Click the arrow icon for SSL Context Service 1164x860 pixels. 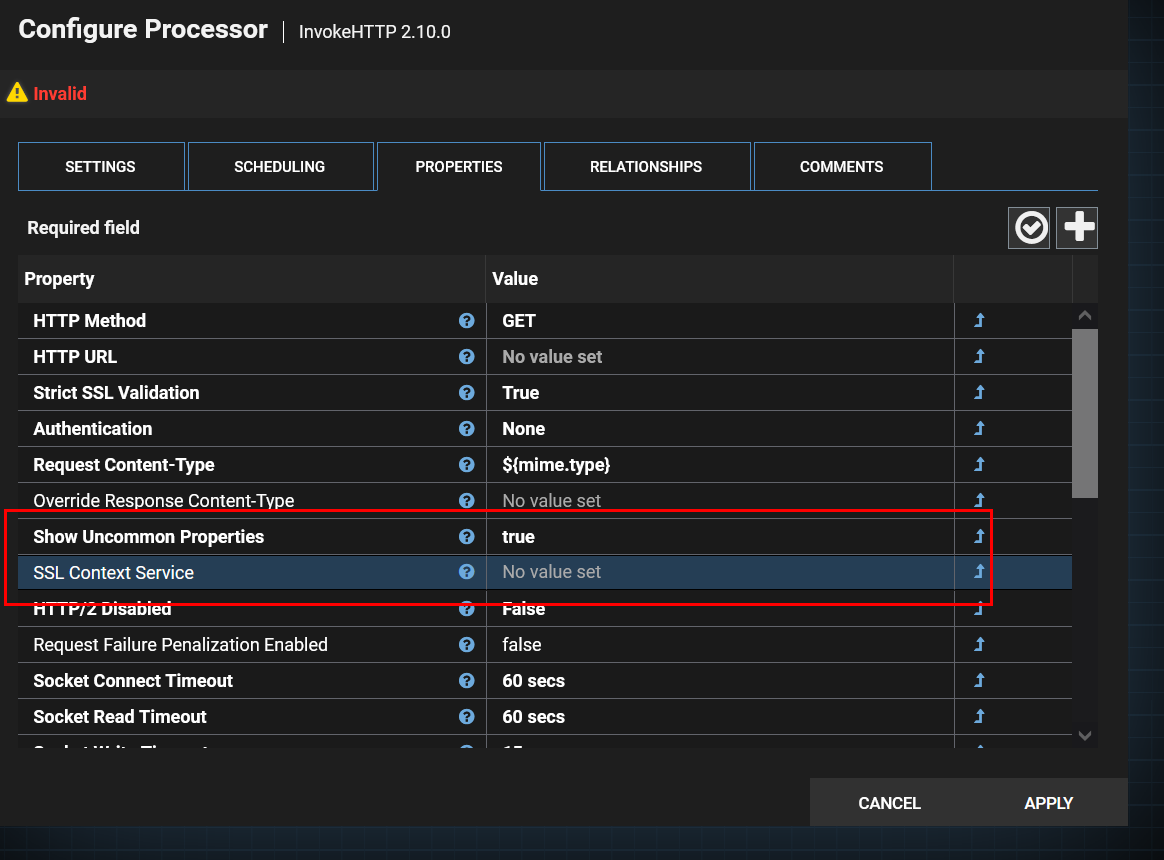coord(979,571)
